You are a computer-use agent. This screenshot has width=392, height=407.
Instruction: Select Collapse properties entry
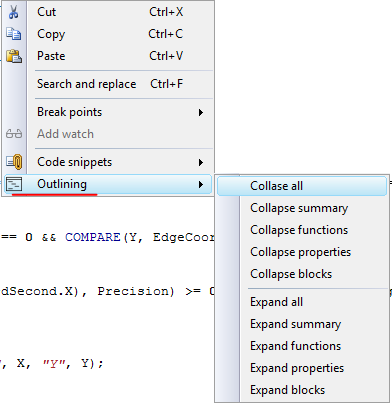[302, 252]
